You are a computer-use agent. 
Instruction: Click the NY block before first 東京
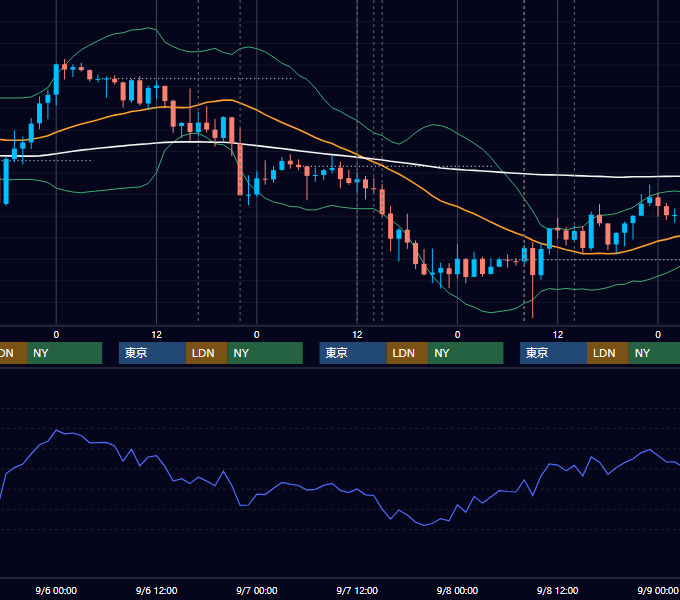click(64, 353)
